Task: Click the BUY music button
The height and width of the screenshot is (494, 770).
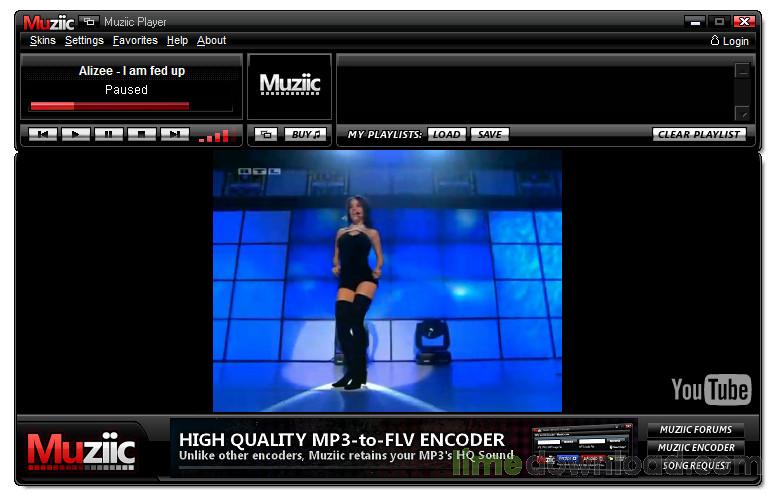Action: 304,134
